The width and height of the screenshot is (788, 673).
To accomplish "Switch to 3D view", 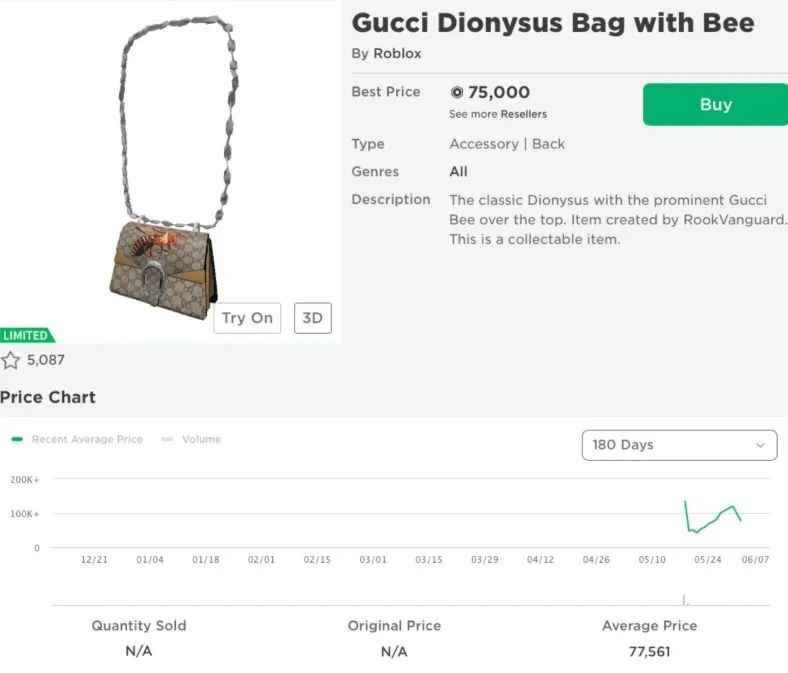I will (x=312, y=318).
